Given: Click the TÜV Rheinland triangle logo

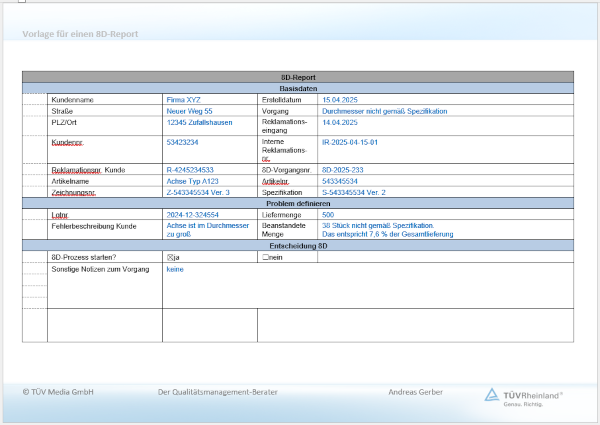Looking at the screenshot, I should click(x=492, y=395).
